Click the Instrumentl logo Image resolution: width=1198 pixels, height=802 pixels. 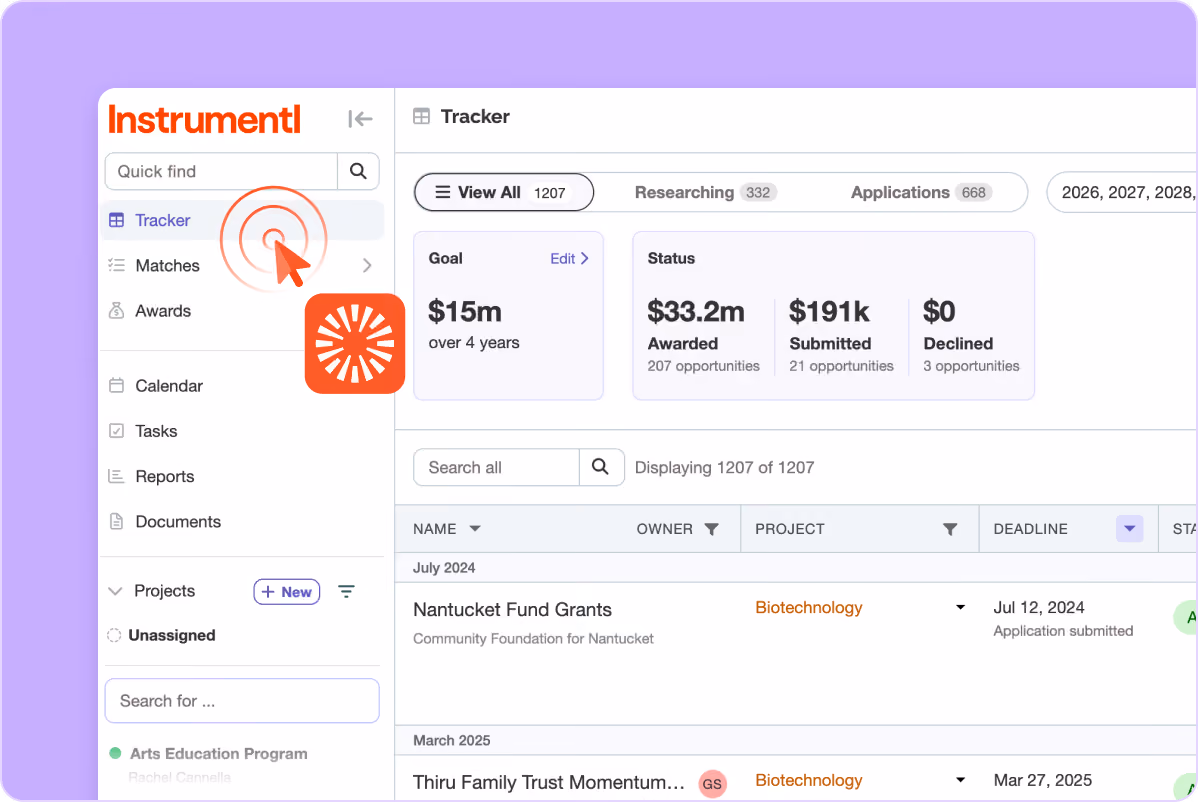pos(204,119)
